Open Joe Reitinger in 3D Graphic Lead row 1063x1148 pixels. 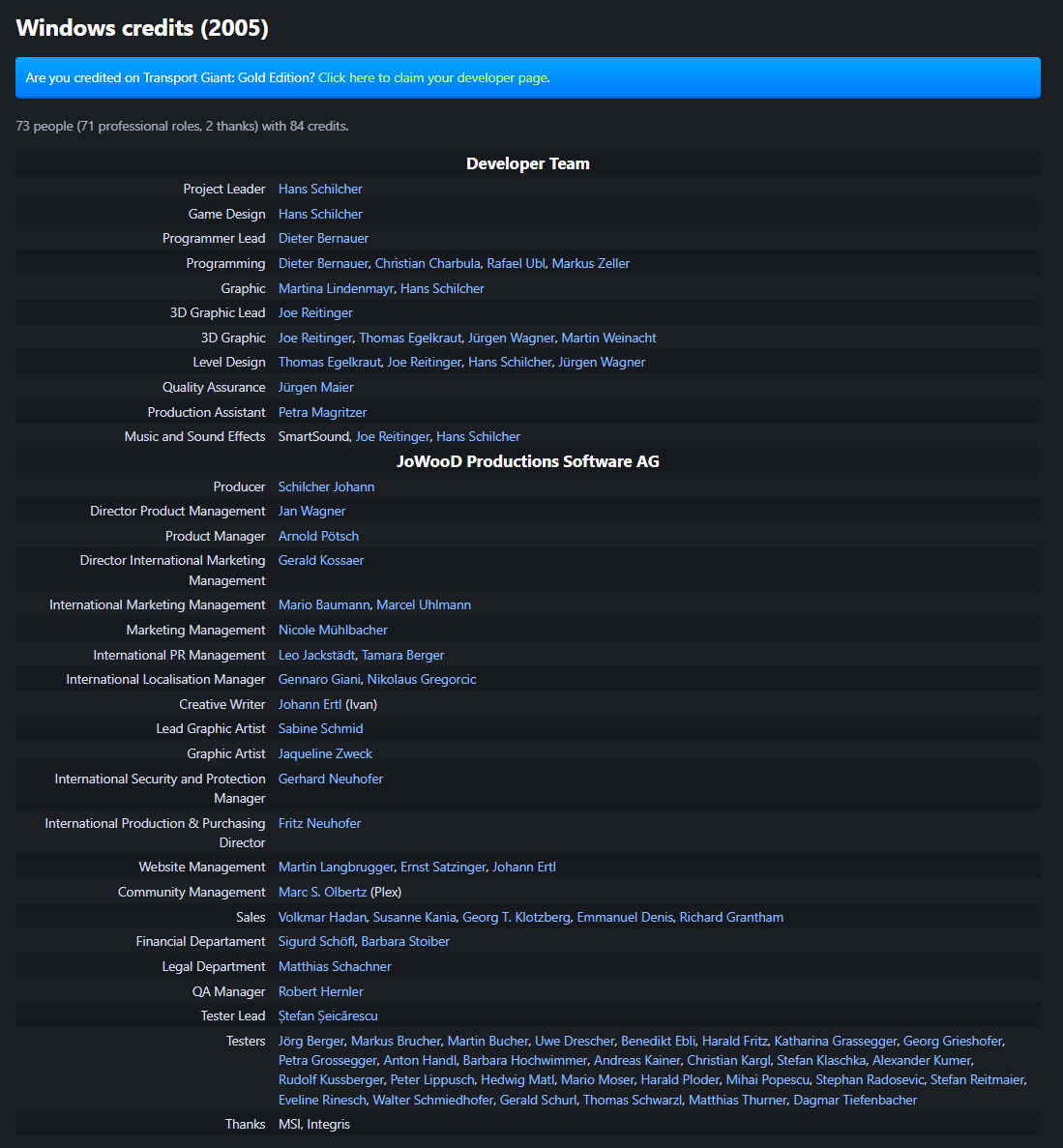[314, 312]
